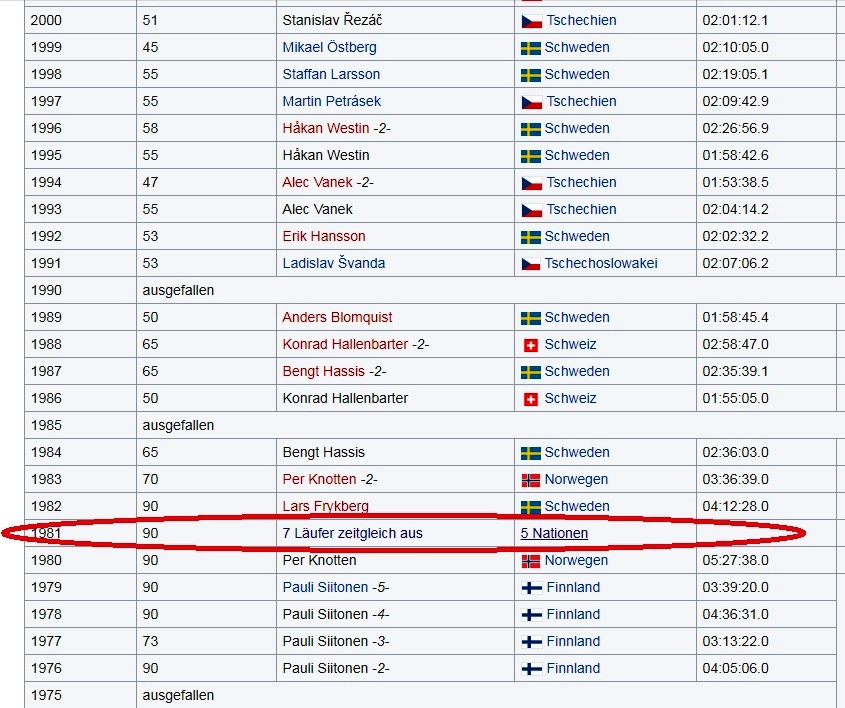Click the underlined '5 Nationen' link
Screen dimensions: 845x708
click(x=554, y=533)
